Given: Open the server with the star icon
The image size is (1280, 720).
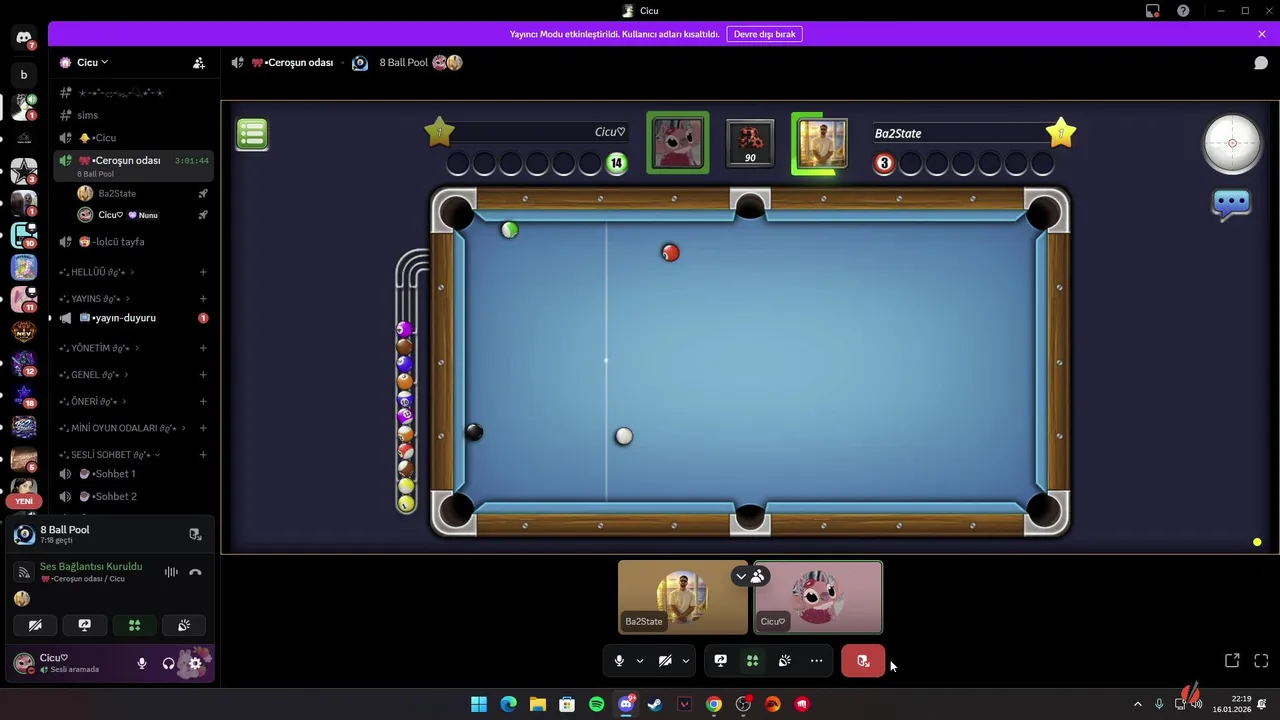Looking at the screenshot, I should coord(24,172).
